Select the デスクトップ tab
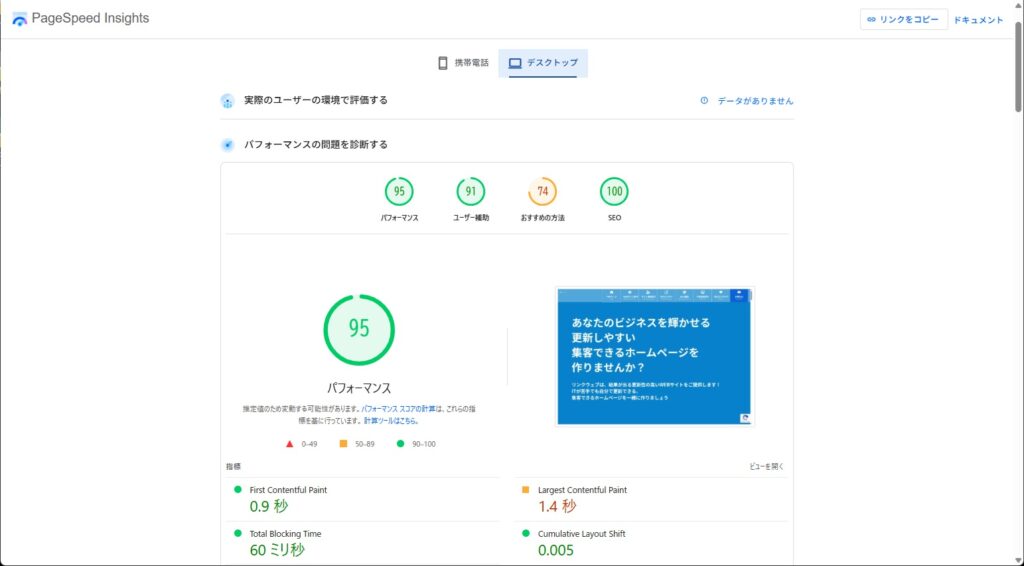1024x566 pixels. (543, 63)
